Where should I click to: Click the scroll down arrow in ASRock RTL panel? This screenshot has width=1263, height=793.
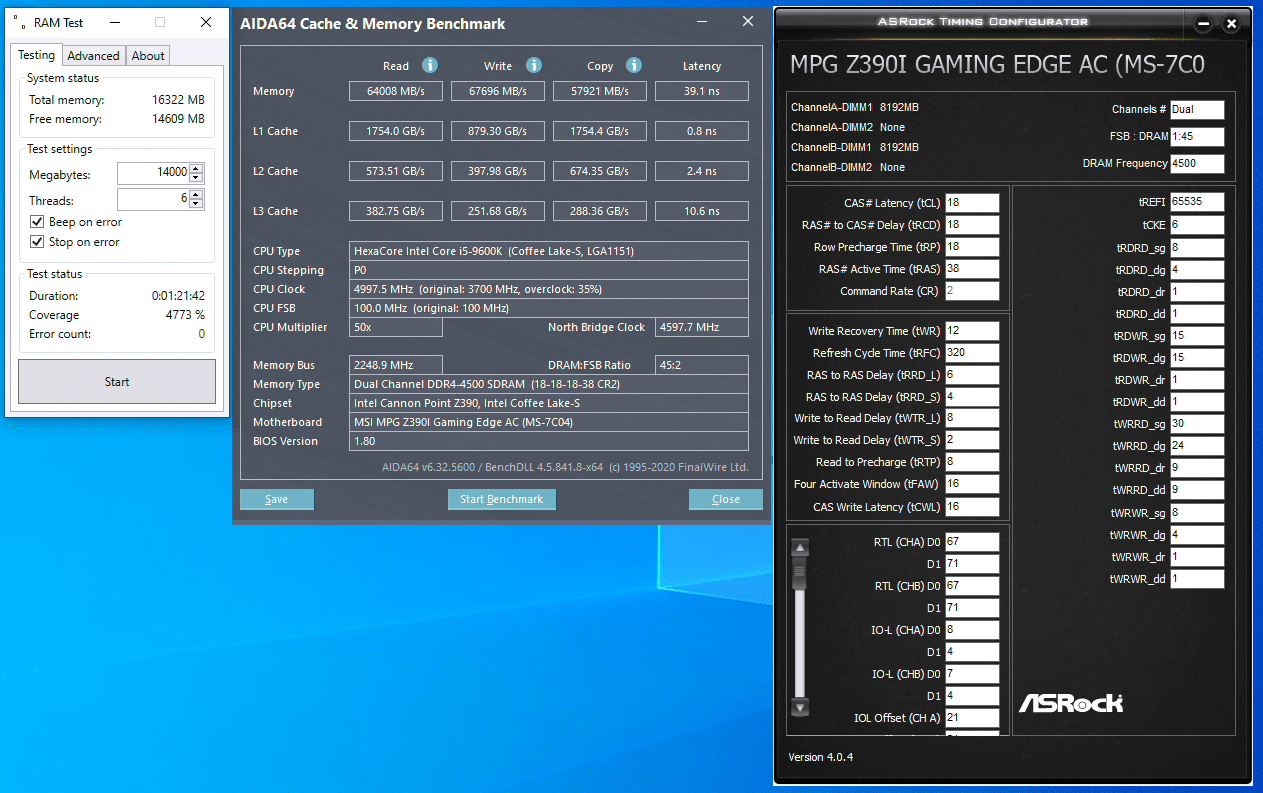pos(799,707)
